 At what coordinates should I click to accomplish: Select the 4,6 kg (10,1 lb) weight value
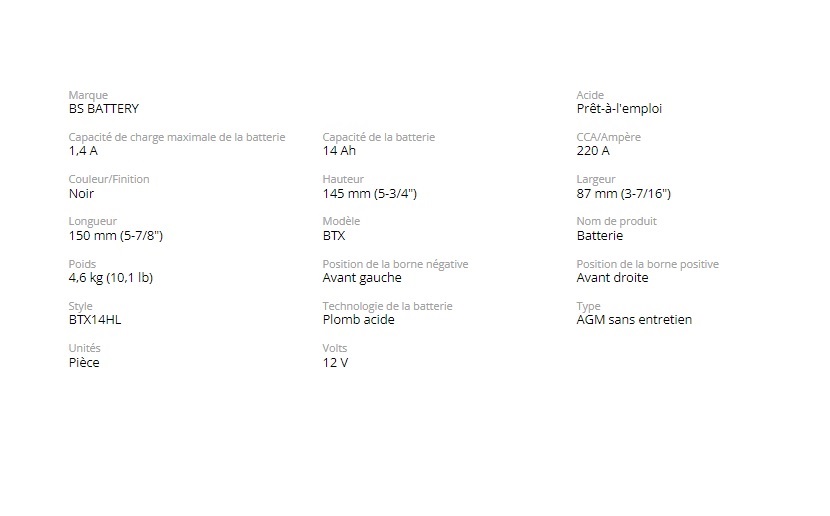[x=110, y=278]
